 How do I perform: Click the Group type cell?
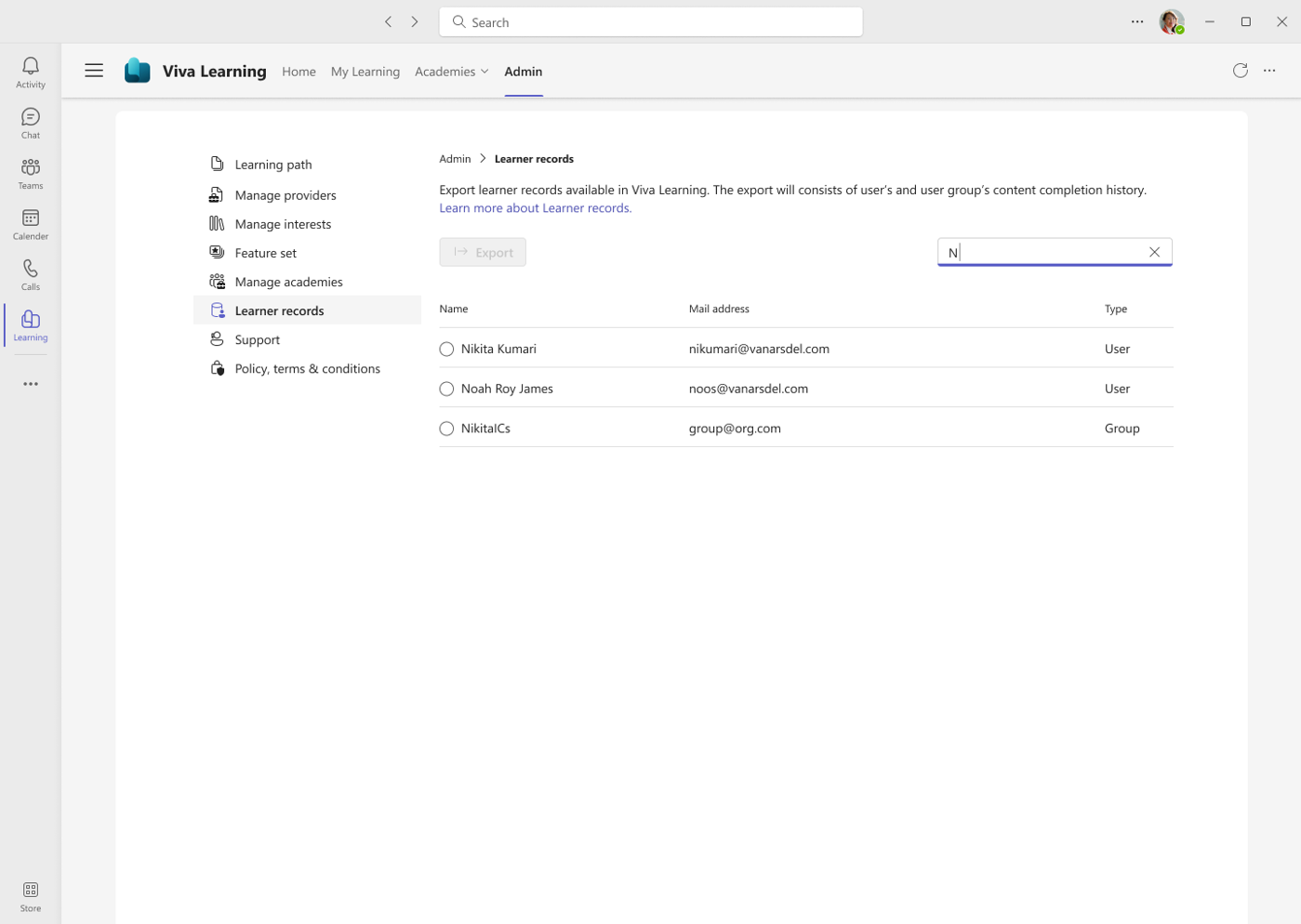(1122, 429)
